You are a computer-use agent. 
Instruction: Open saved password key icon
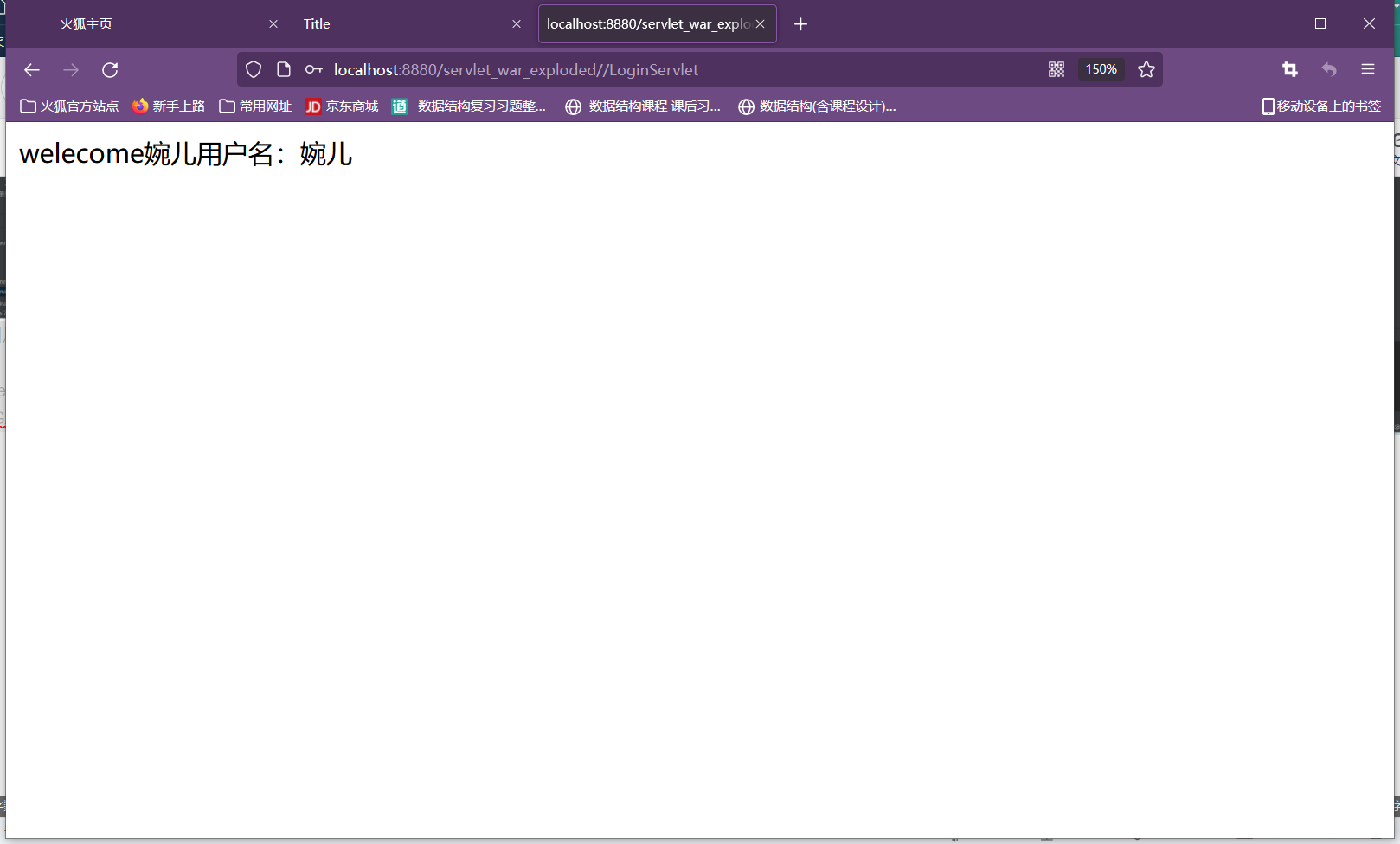coord(313,69)
